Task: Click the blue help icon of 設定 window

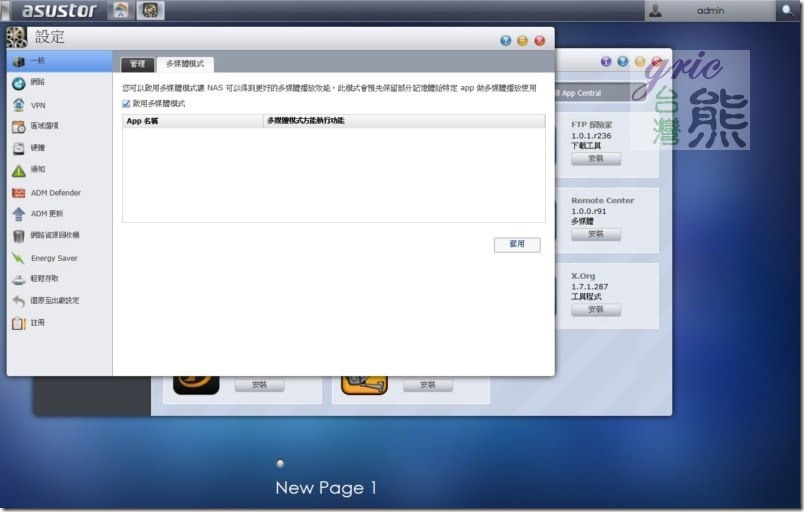Action: pyautogui.click(x=506, y=40)
